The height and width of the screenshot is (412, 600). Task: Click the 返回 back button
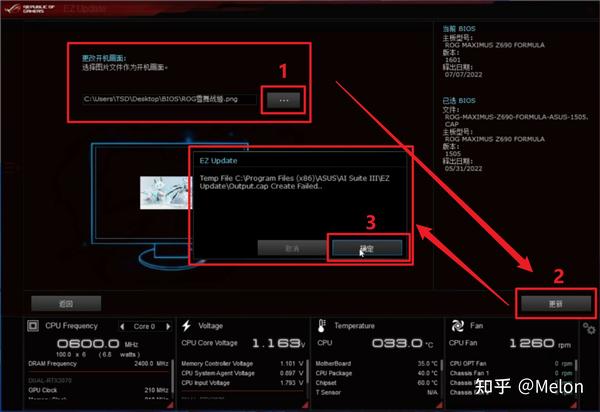tap(66, 304)
